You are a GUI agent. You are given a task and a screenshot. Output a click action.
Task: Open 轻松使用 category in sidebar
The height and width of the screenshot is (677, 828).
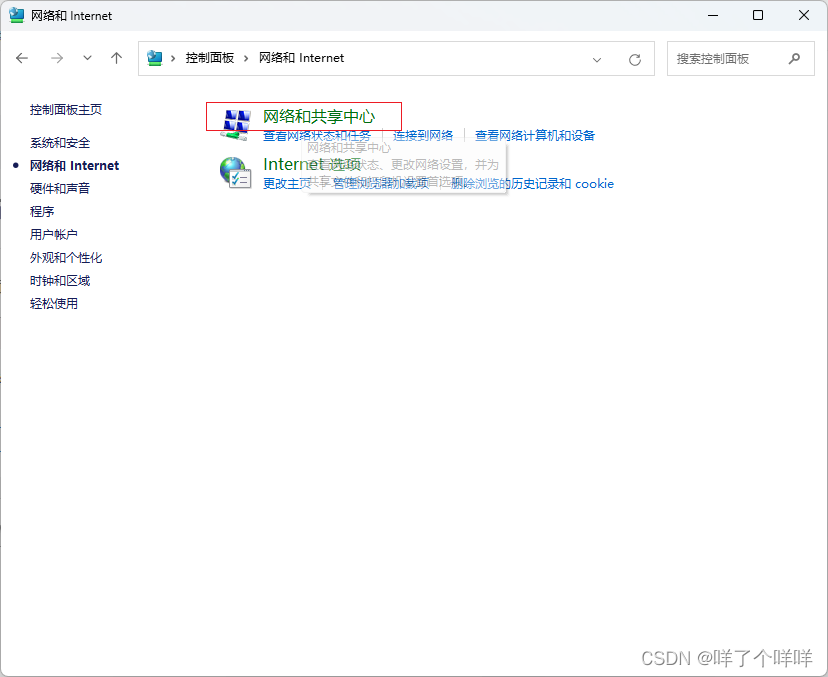[53, 304]
